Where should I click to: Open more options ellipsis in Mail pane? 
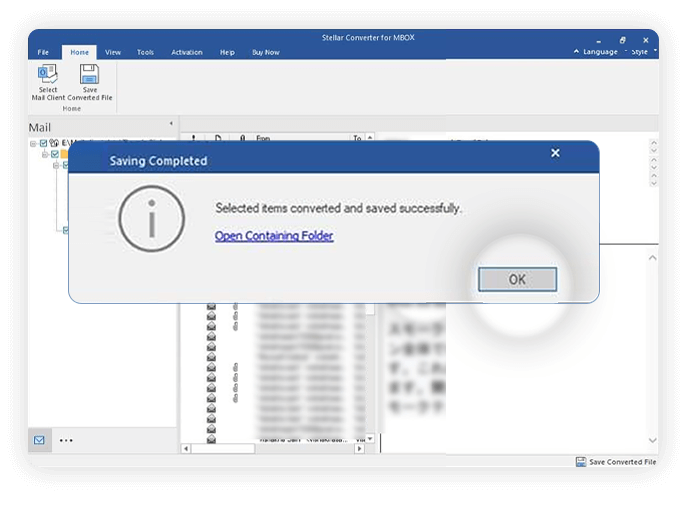click(66, 440)
